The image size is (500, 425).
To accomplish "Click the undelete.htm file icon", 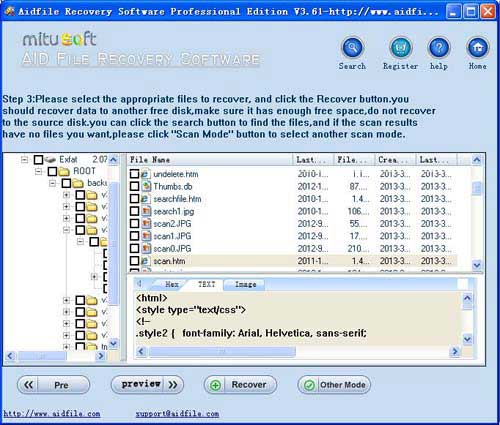I will [x=146, y=174].
